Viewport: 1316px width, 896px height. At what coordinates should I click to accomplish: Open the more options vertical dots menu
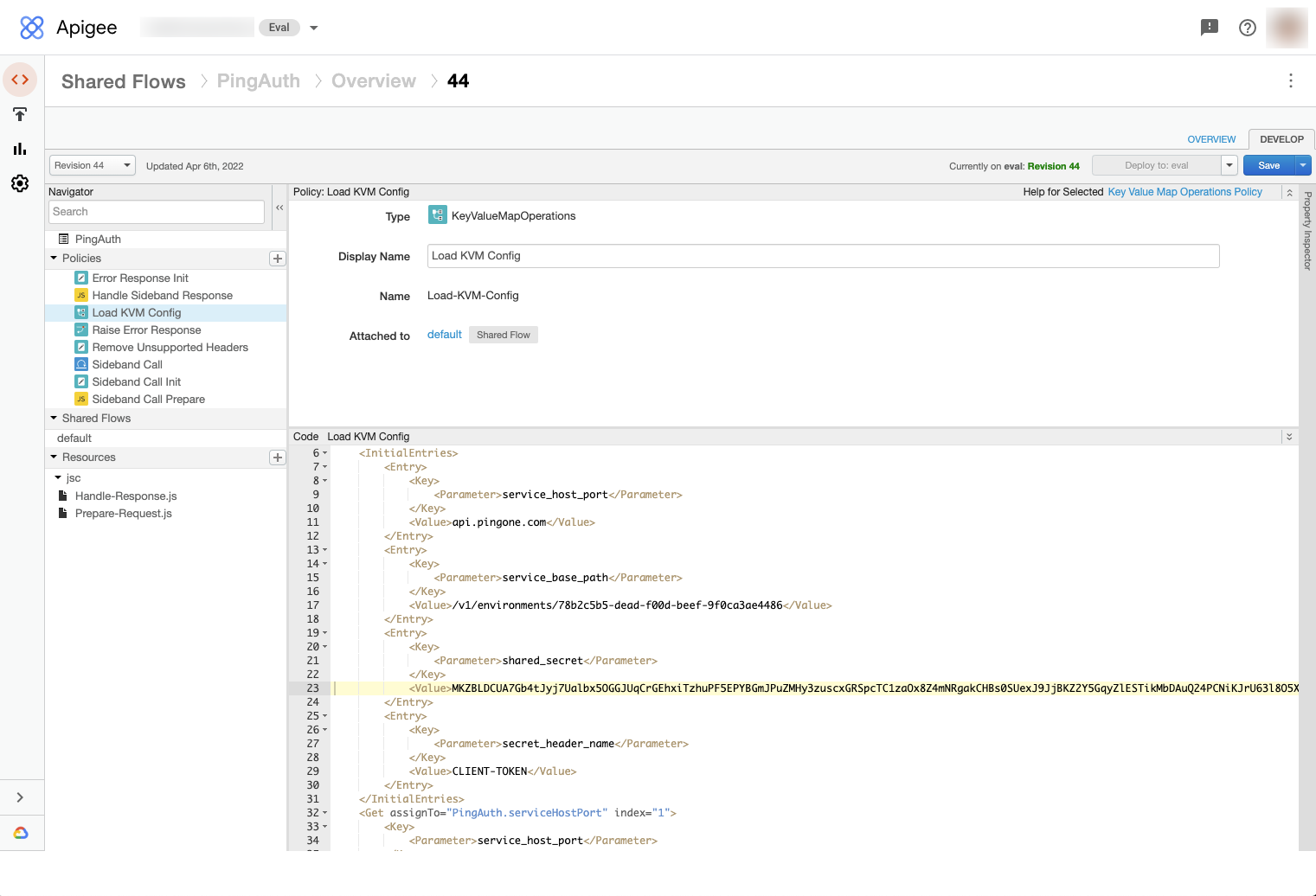[1291, 80]
